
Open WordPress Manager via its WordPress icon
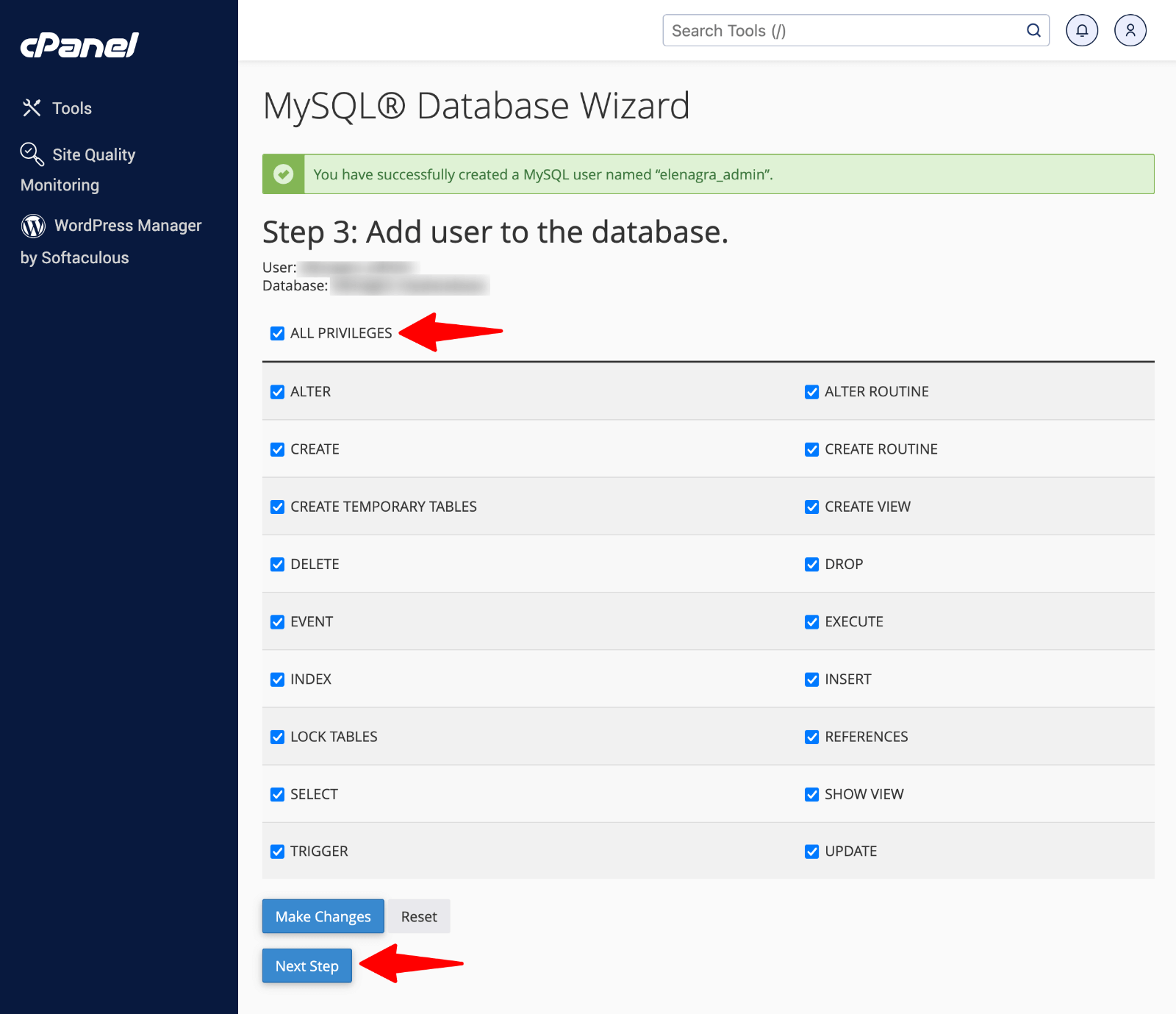33,226
